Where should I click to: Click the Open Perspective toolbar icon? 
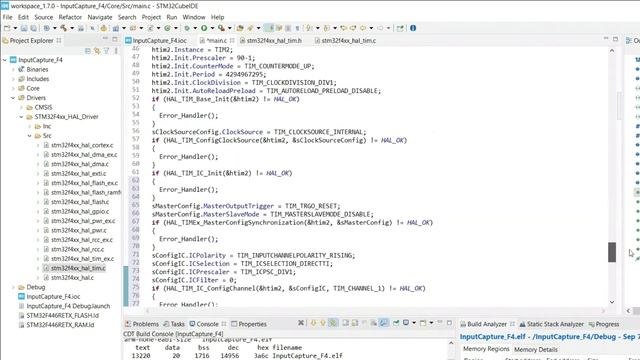tap(400, 28)
